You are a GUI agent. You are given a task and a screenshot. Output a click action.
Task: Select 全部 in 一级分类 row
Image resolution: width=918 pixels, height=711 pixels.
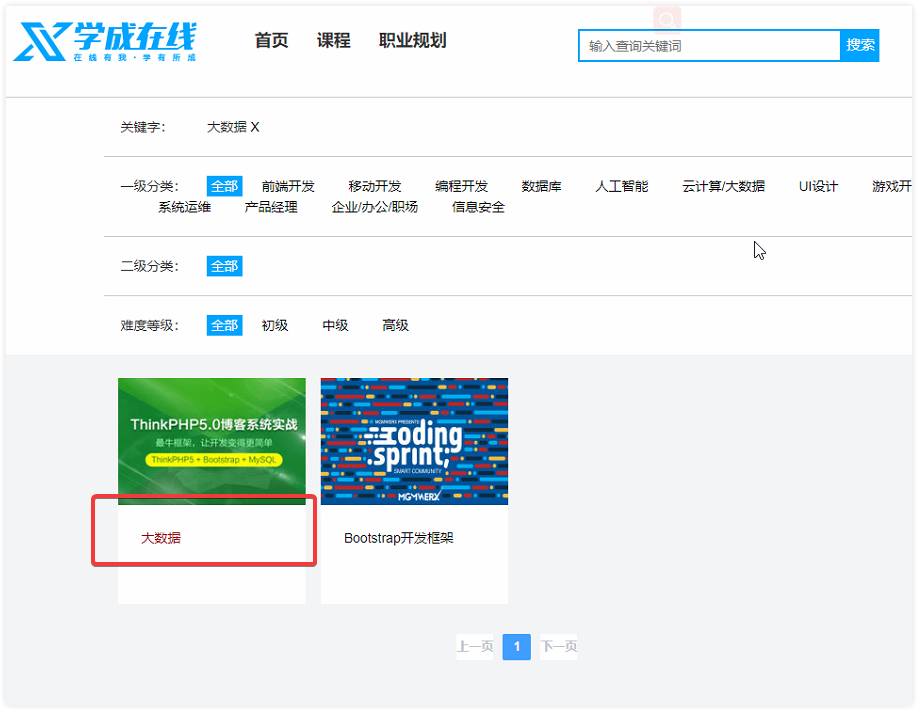(224, 186)
